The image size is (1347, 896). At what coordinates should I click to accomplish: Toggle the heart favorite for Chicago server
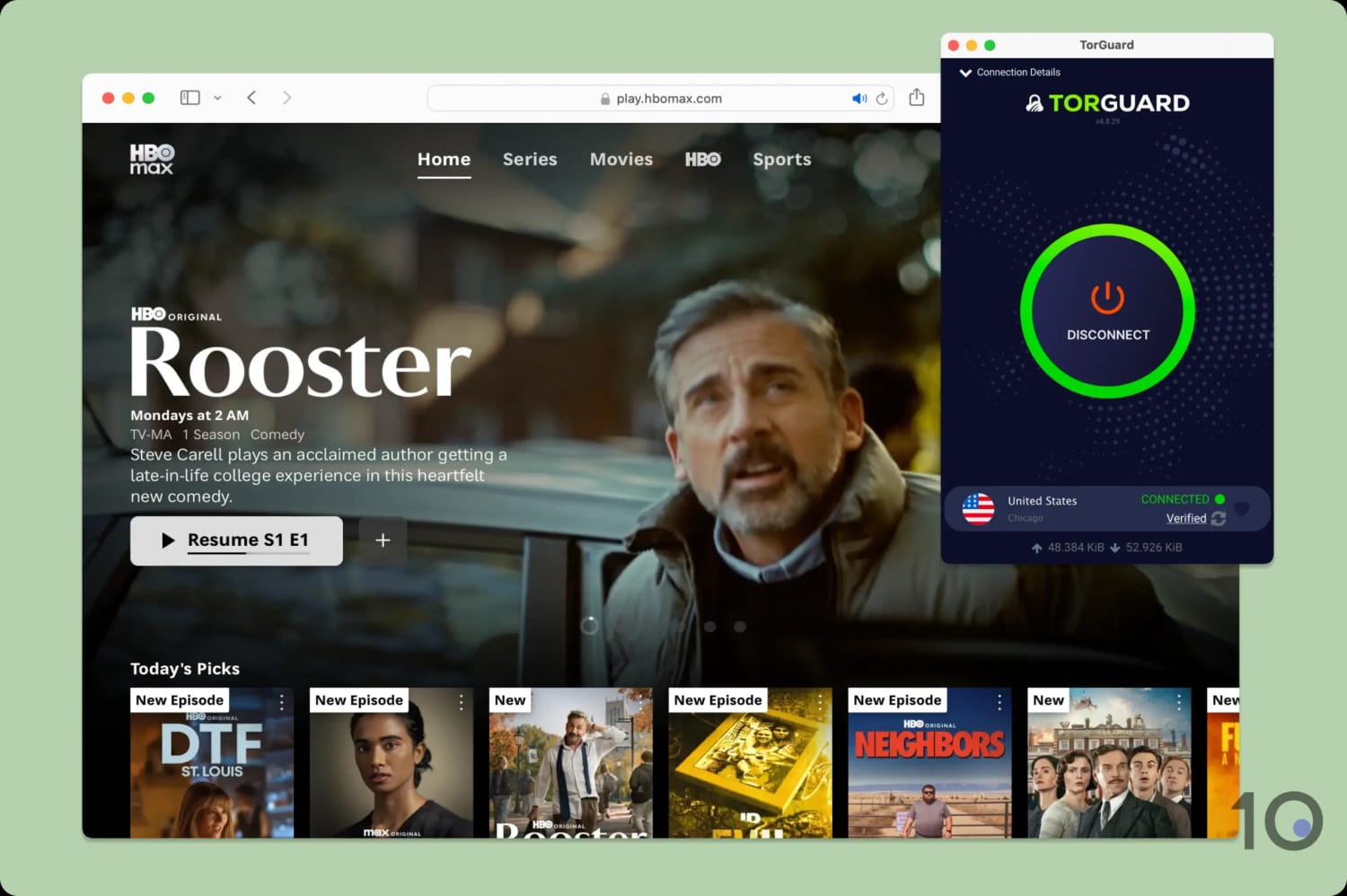[1242, 509]
